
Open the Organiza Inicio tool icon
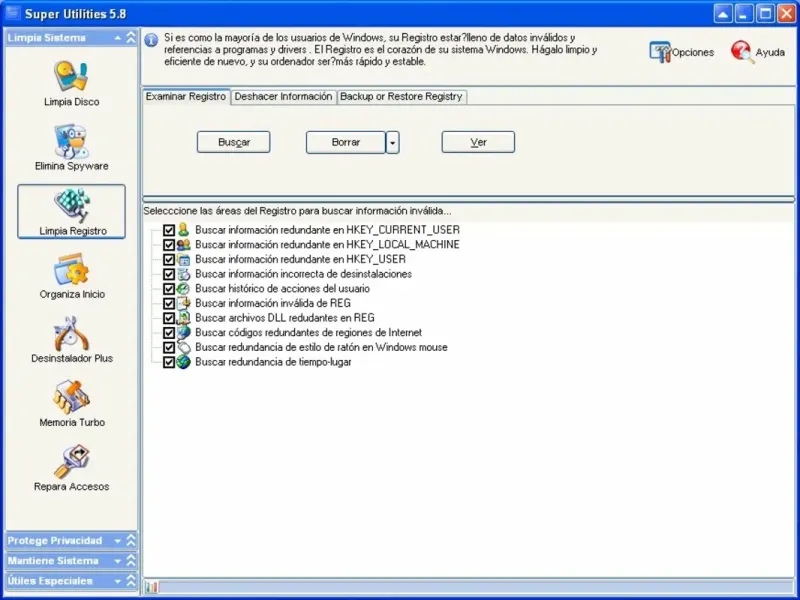pyautogui.click(x=71, y=268)
